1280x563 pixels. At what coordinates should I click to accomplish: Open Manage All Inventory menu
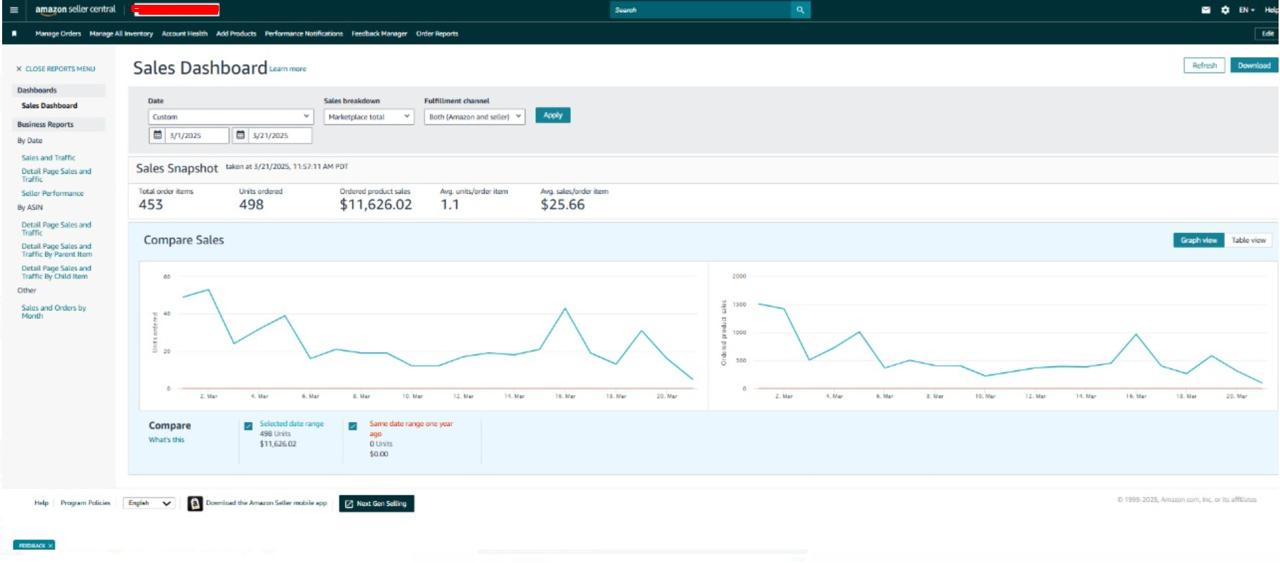coord(121,33)
